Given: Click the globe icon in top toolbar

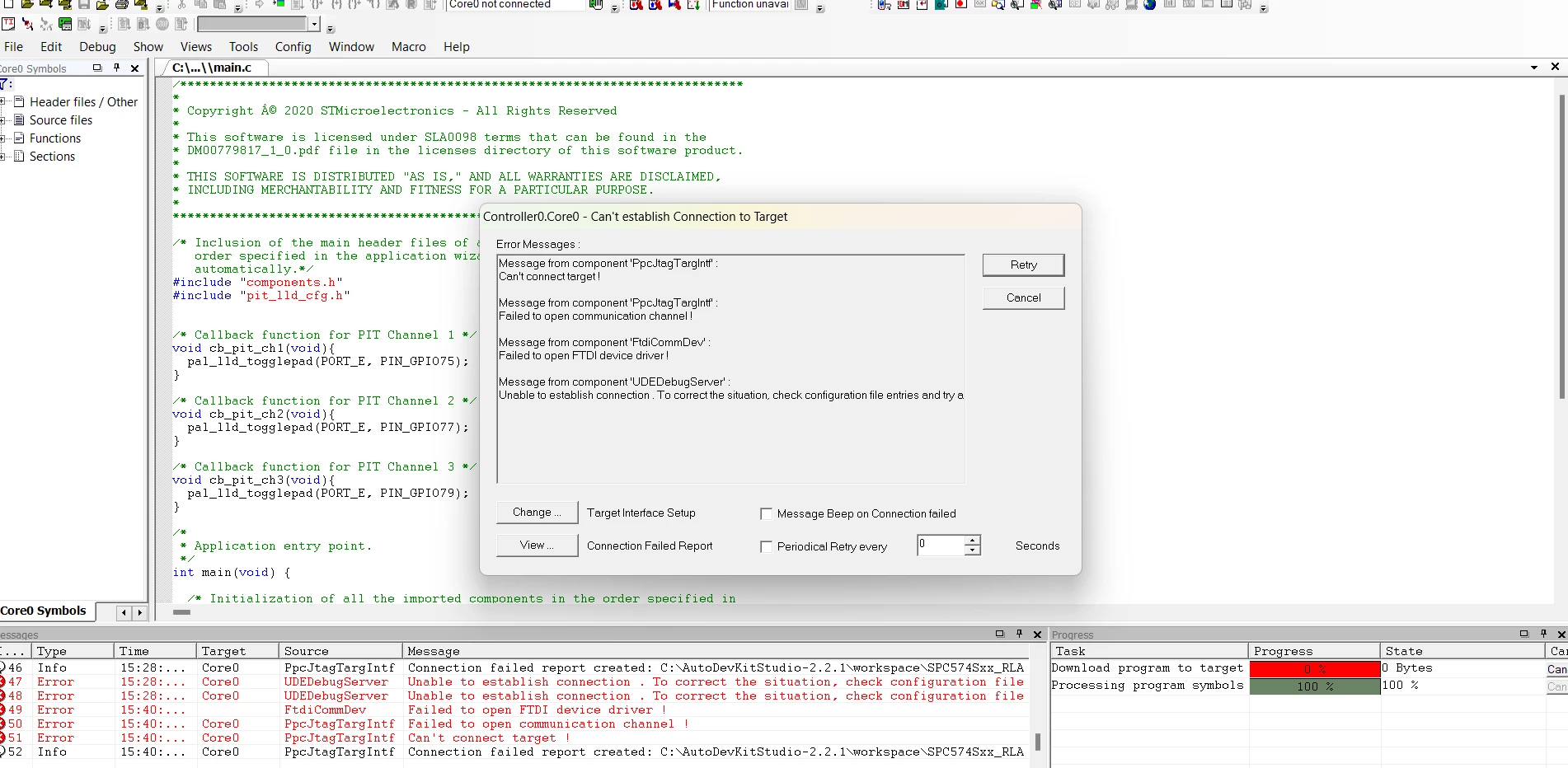Looking at the screenshot, I should point(1149,4).
